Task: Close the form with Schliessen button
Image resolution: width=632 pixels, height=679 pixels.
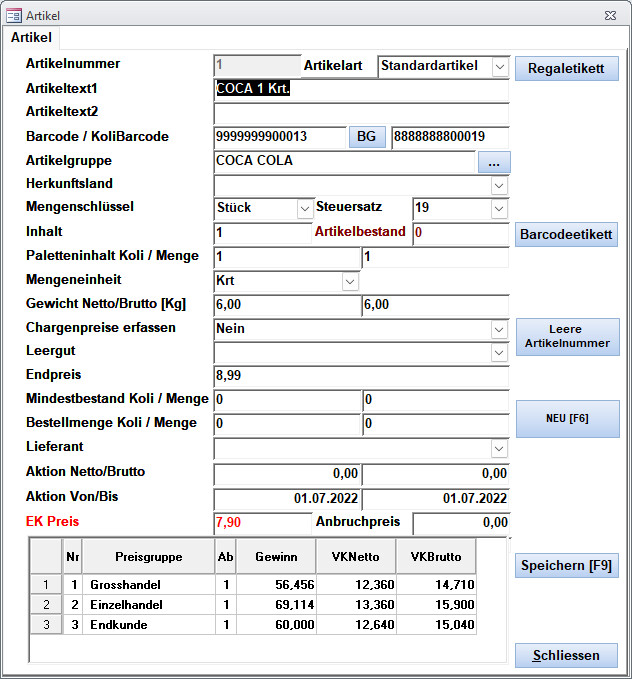Action: (566, 656)
